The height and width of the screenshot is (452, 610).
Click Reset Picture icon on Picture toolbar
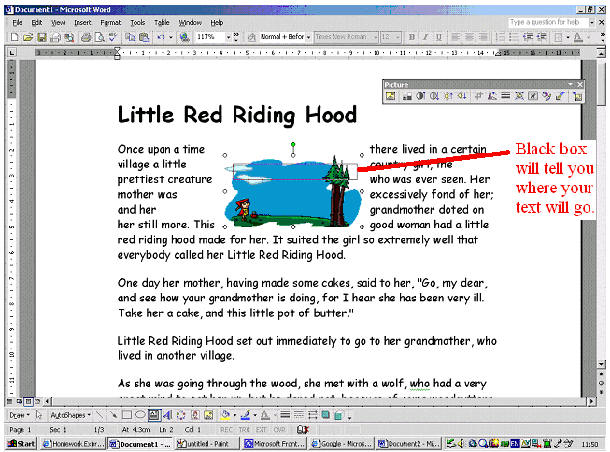click(x=576, y=97)
